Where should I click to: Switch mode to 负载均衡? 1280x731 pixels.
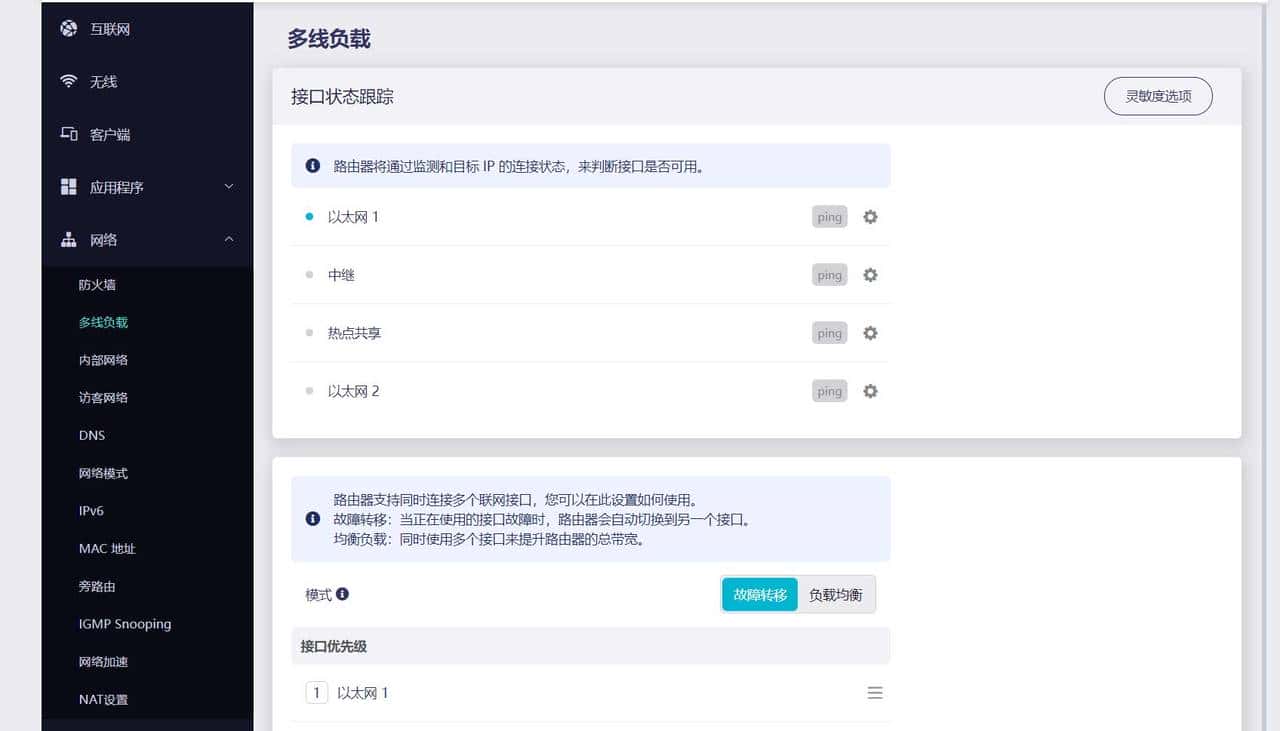(x=836, y=594)
